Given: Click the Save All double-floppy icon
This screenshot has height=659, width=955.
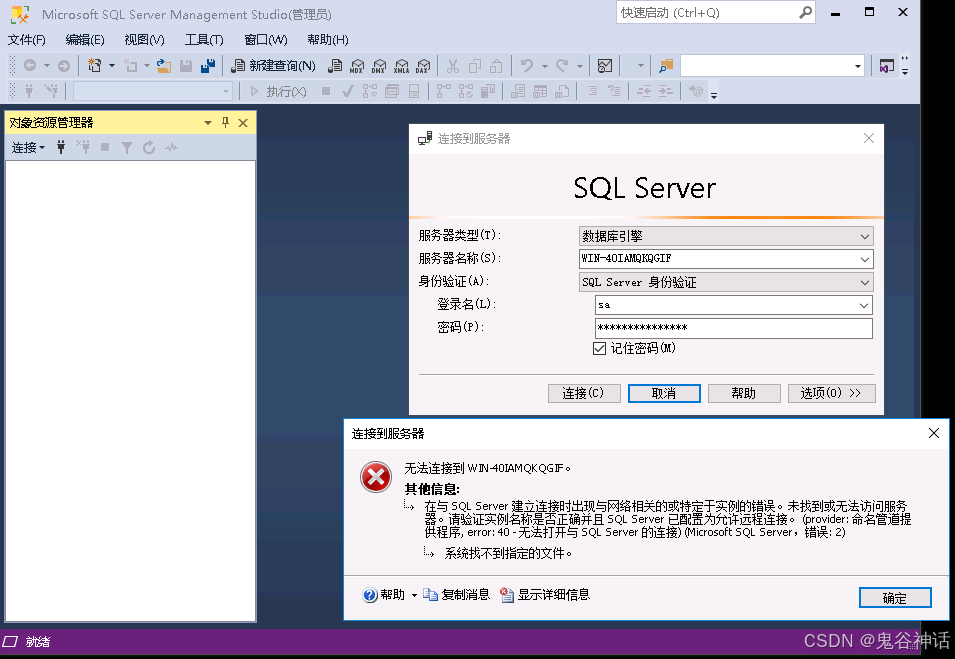Looking at the screenshot, I should [x=208, y=65].
